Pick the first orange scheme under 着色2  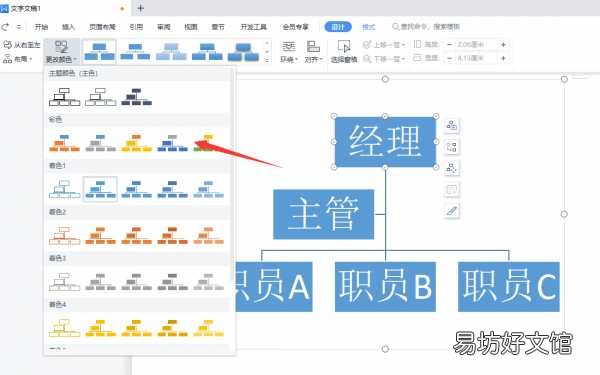click(x=64, y=236)
